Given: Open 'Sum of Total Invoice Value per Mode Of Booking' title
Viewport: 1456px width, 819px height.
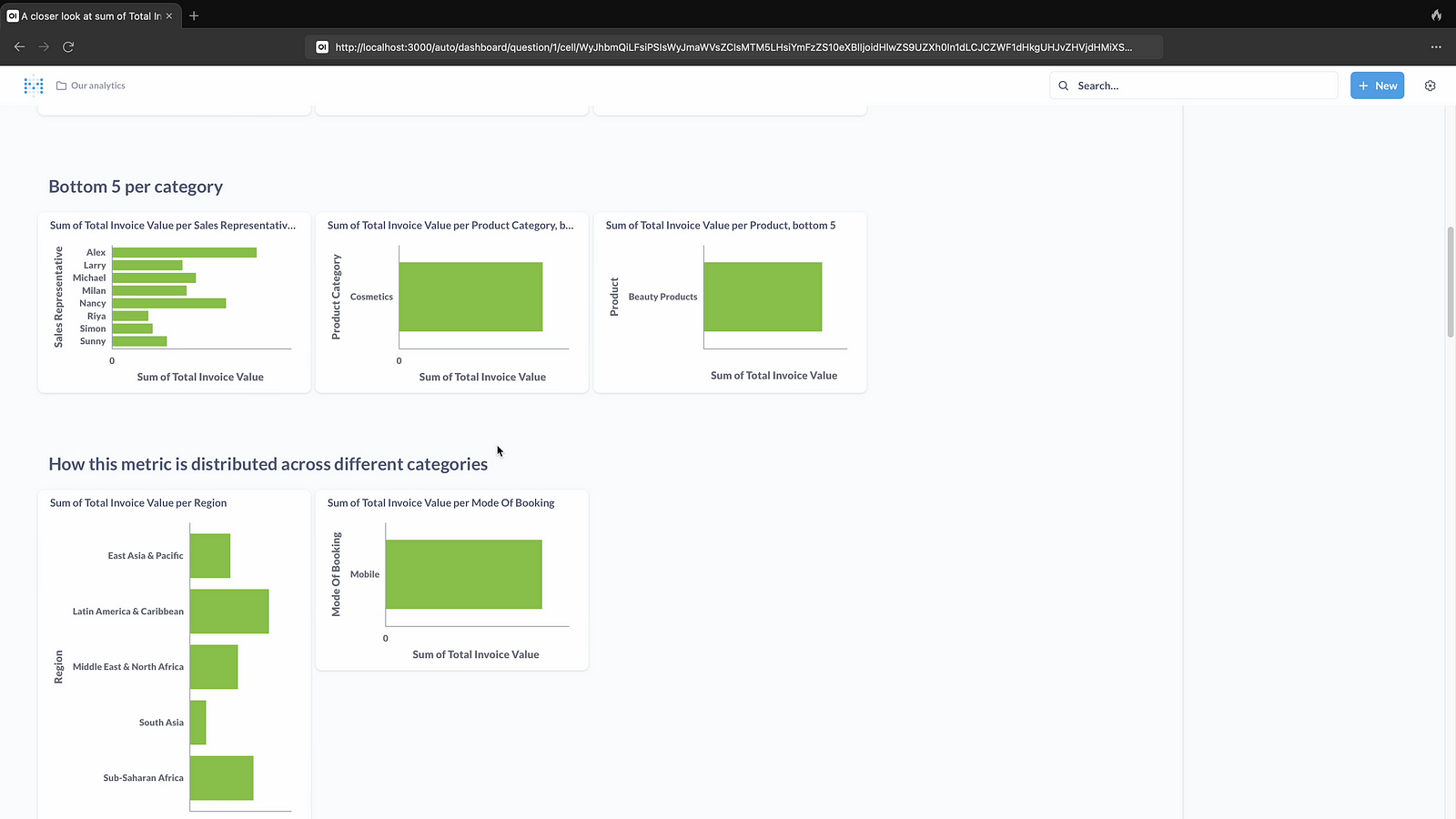Looking at the screenshot, I should [x=440, y=502].
